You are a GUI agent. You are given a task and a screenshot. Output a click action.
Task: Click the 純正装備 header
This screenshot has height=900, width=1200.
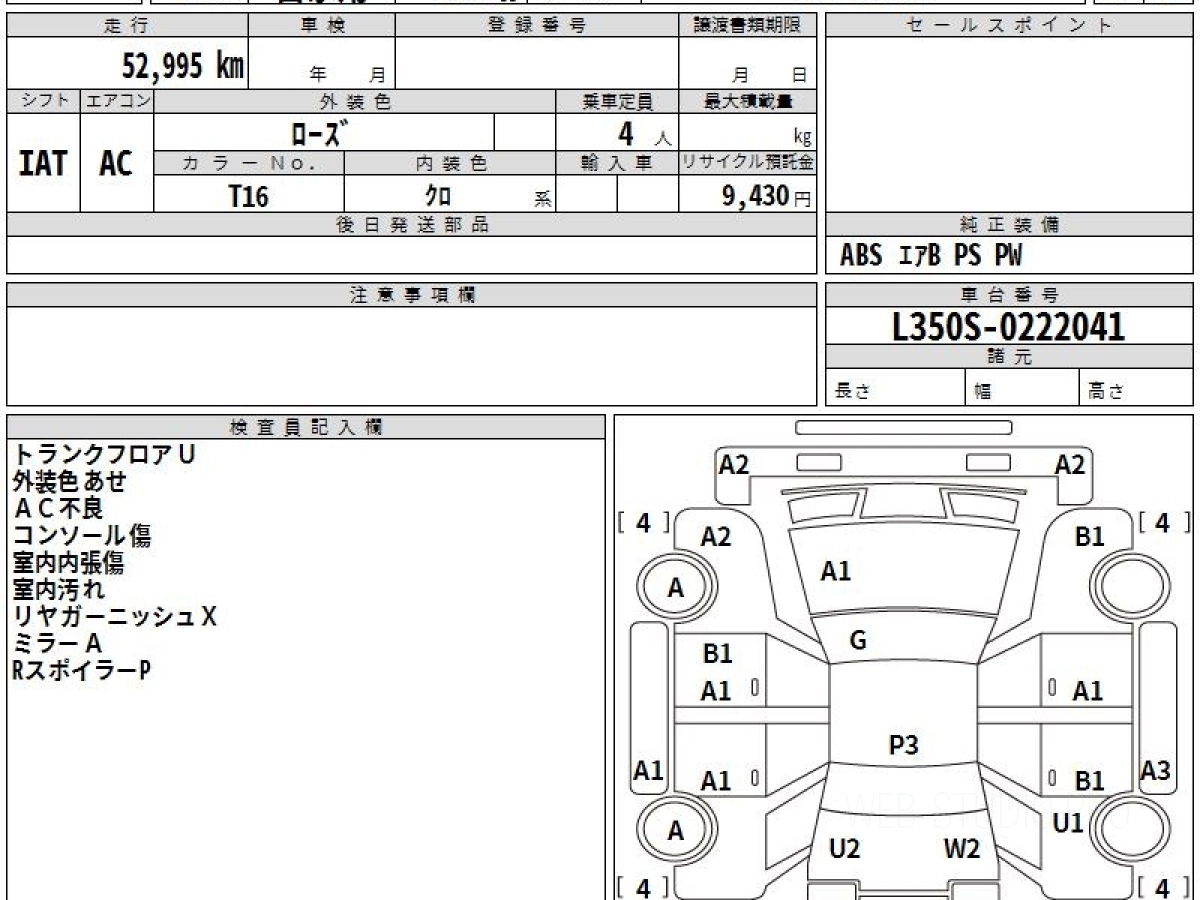[1009, 226]
